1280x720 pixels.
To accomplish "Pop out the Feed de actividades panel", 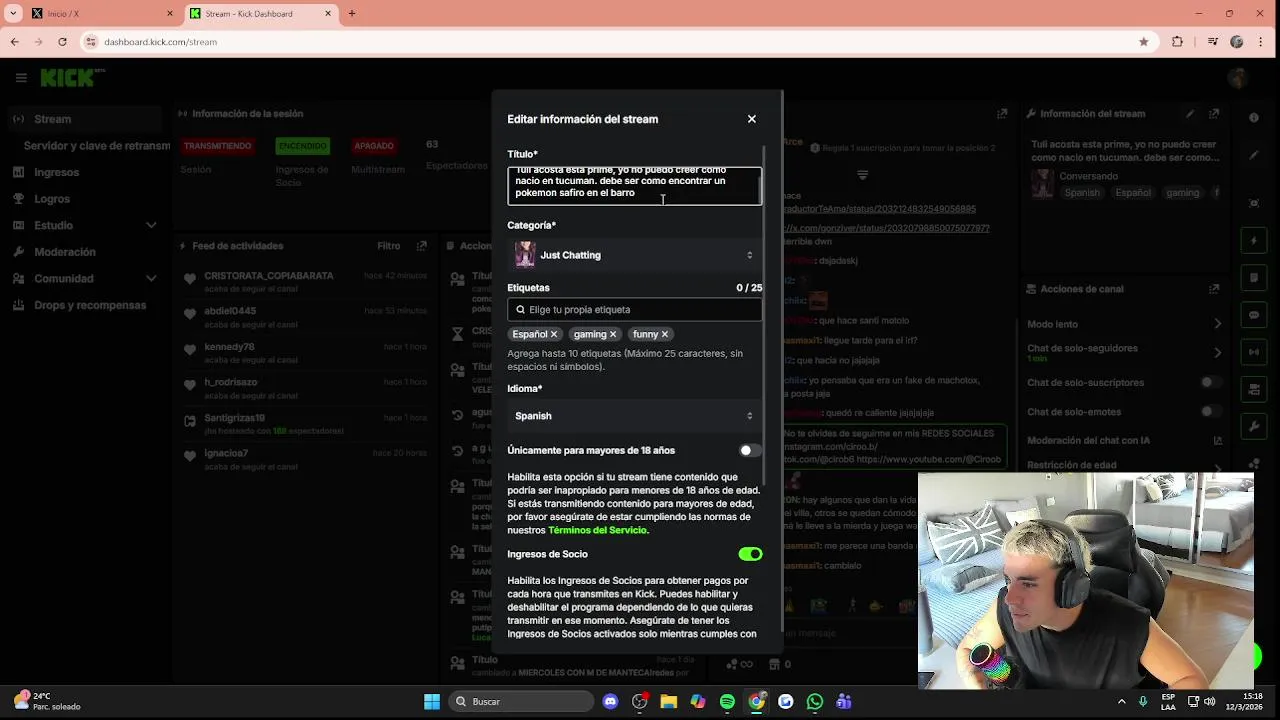I will [422, 246].
